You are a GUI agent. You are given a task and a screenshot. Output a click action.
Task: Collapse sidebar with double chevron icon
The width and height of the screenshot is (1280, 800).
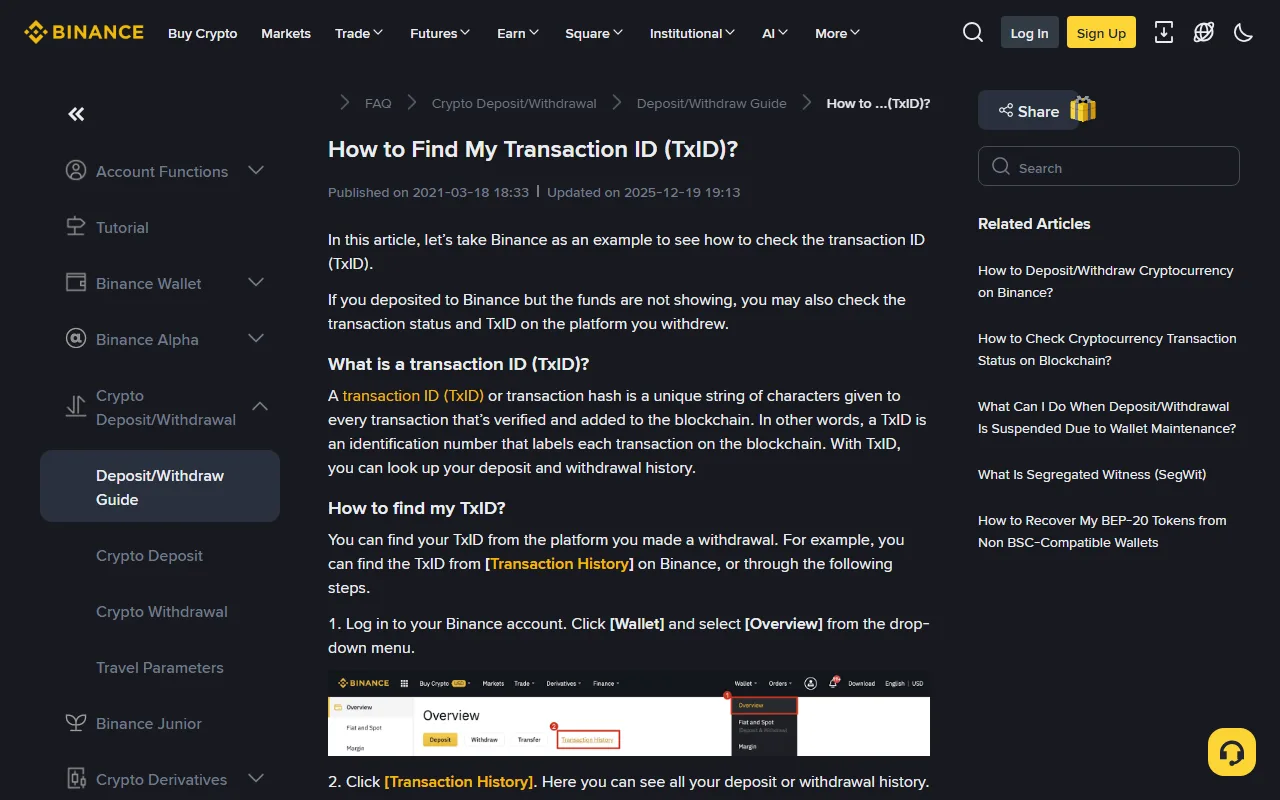click(x=76, y=114)
